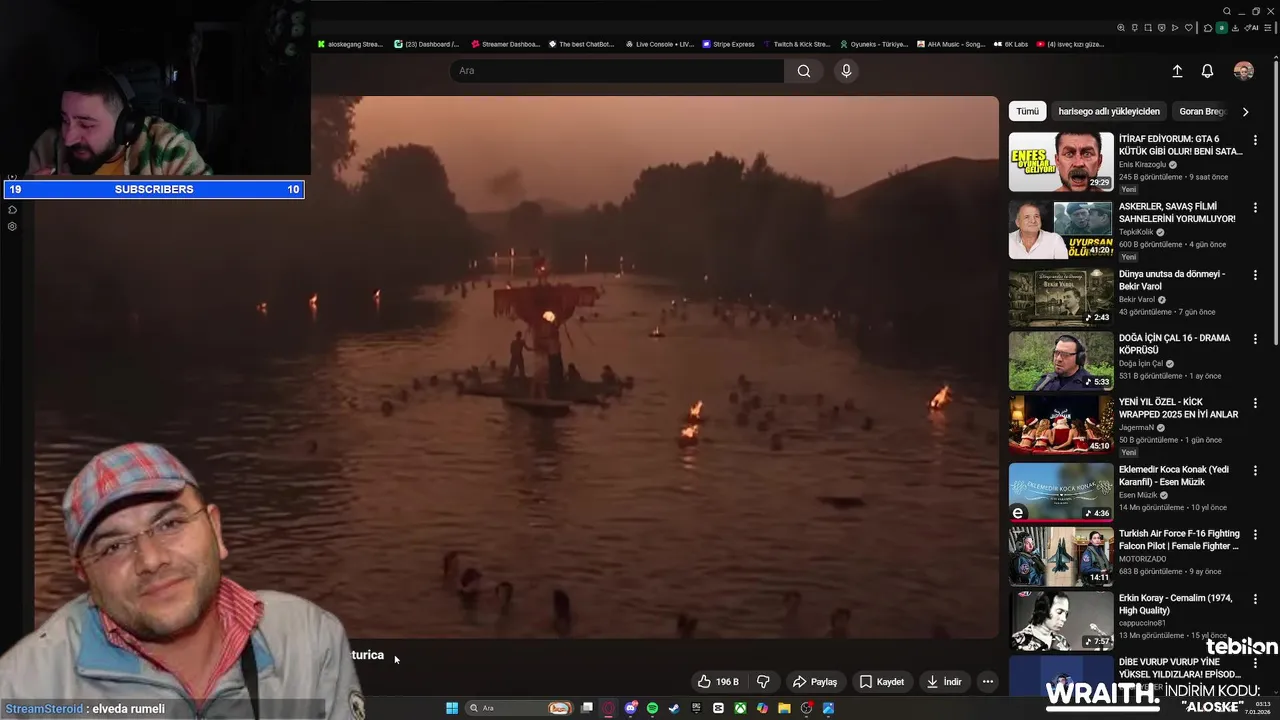
Task: Open options menu for ITIRAF EDIYORUM GTA 6 video
Action: [1255, 140]
